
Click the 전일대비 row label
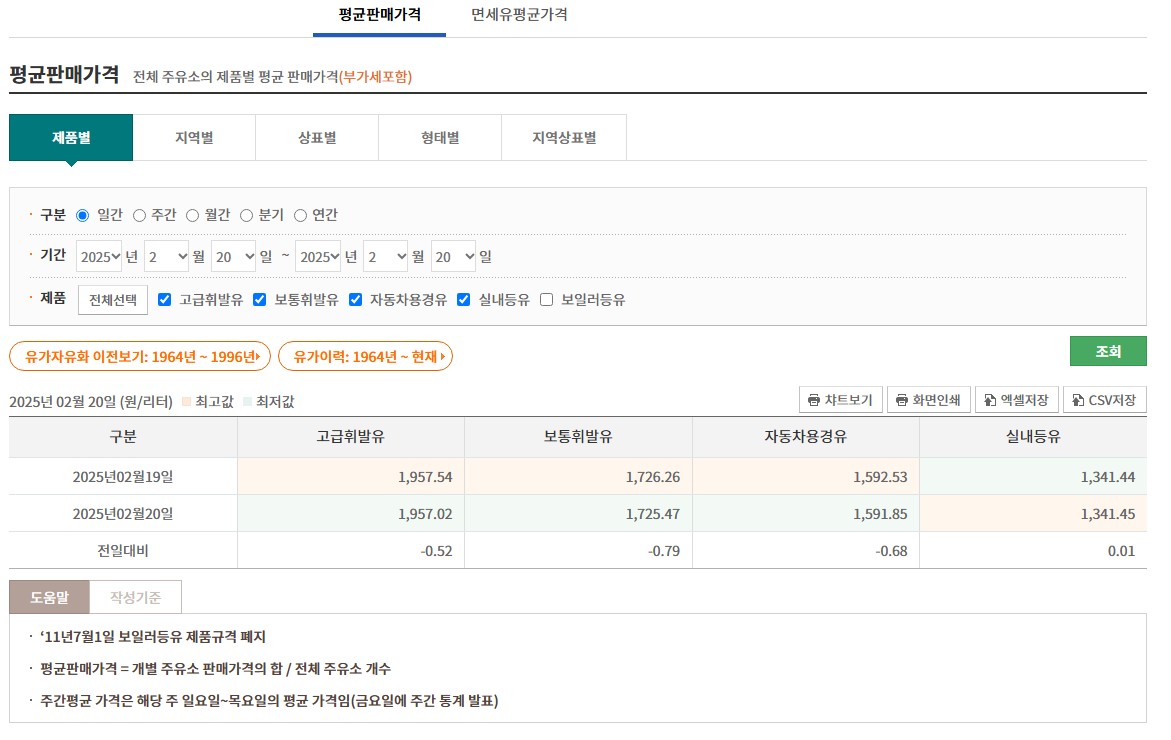click(x=123, y=551)
